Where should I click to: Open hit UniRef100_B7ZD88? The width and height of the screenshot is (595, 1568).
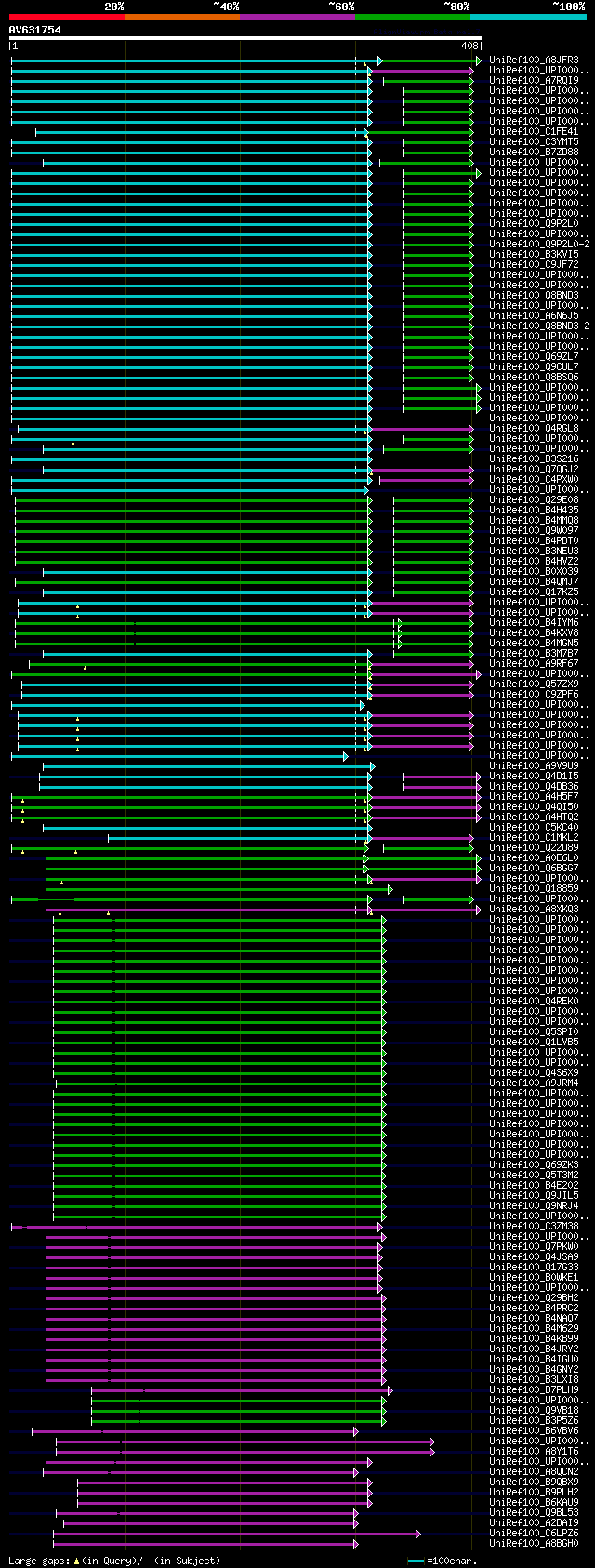click(534, 153)
